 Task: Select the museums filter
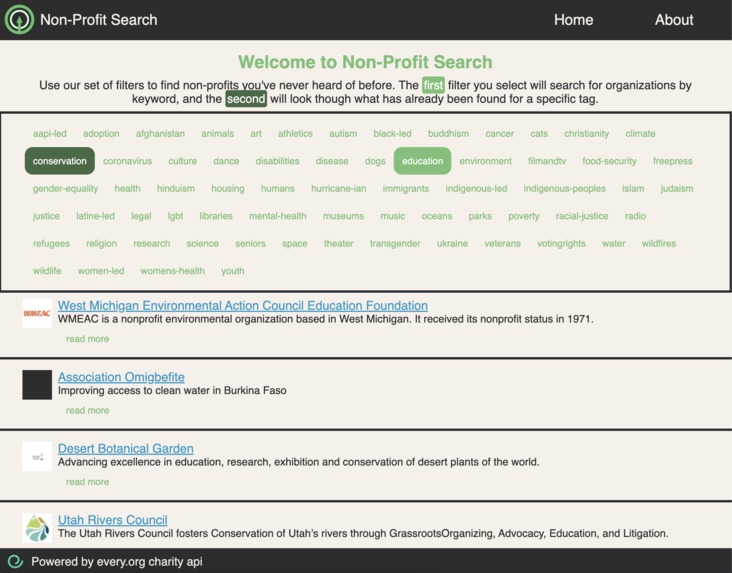[344, 216]
